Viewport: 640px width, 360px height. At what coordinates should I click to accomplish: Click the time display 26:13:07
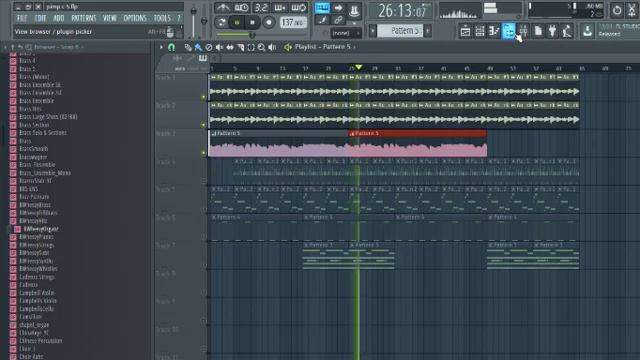[x=400, y=11]
